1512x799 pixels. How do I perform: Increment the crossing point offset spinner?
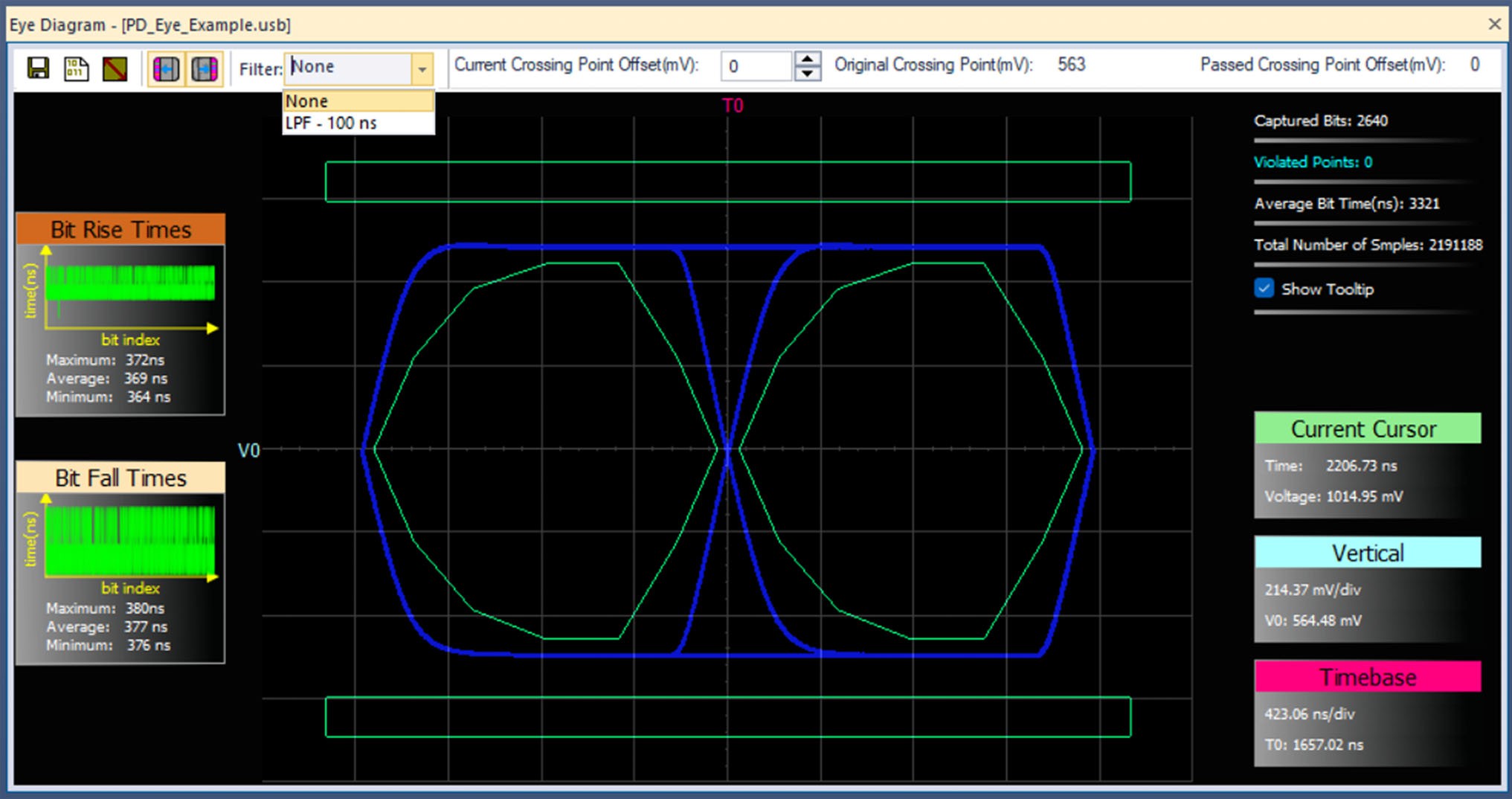[808, 59]
